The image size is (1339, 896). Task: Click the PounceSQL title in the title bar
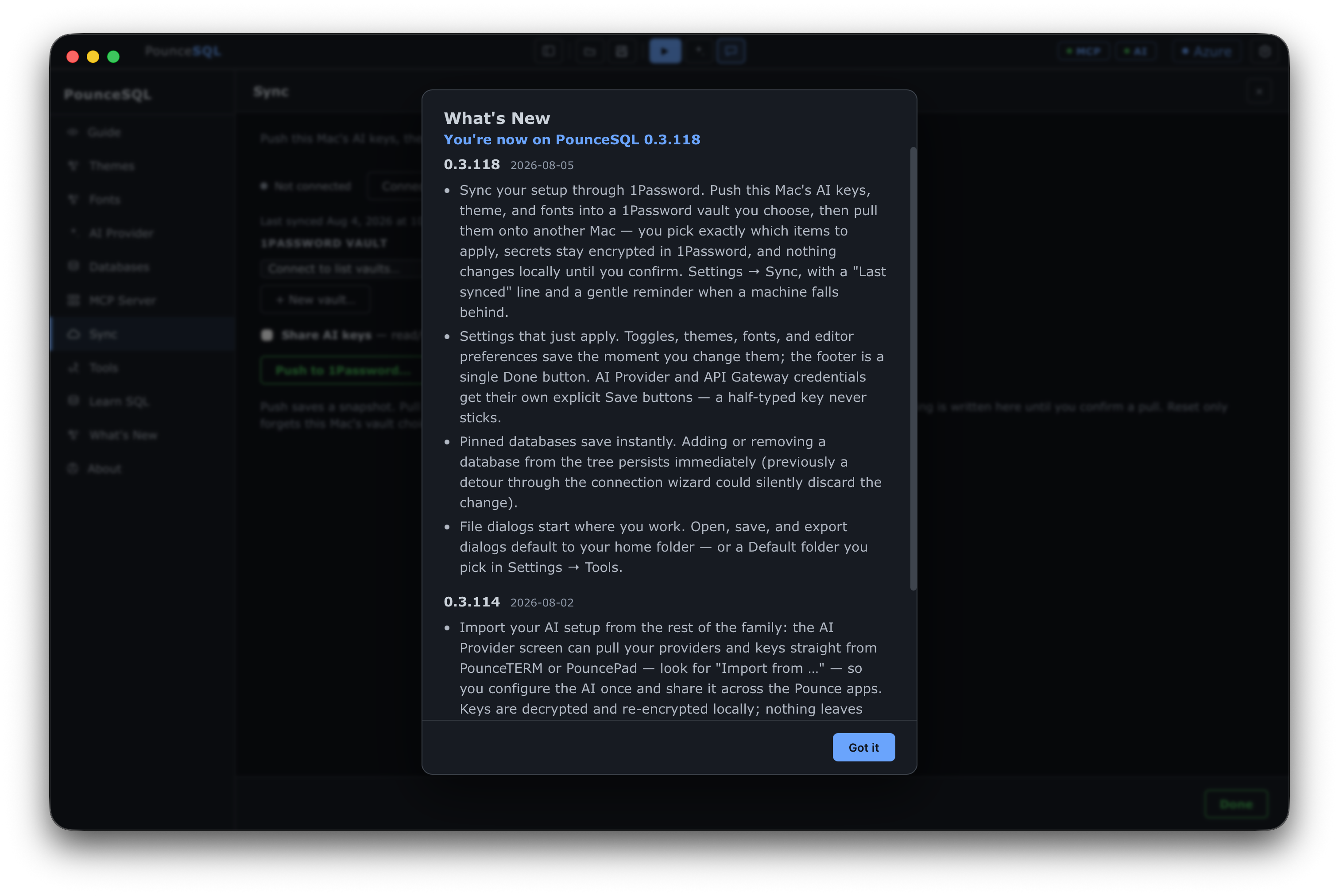point(182,51)
